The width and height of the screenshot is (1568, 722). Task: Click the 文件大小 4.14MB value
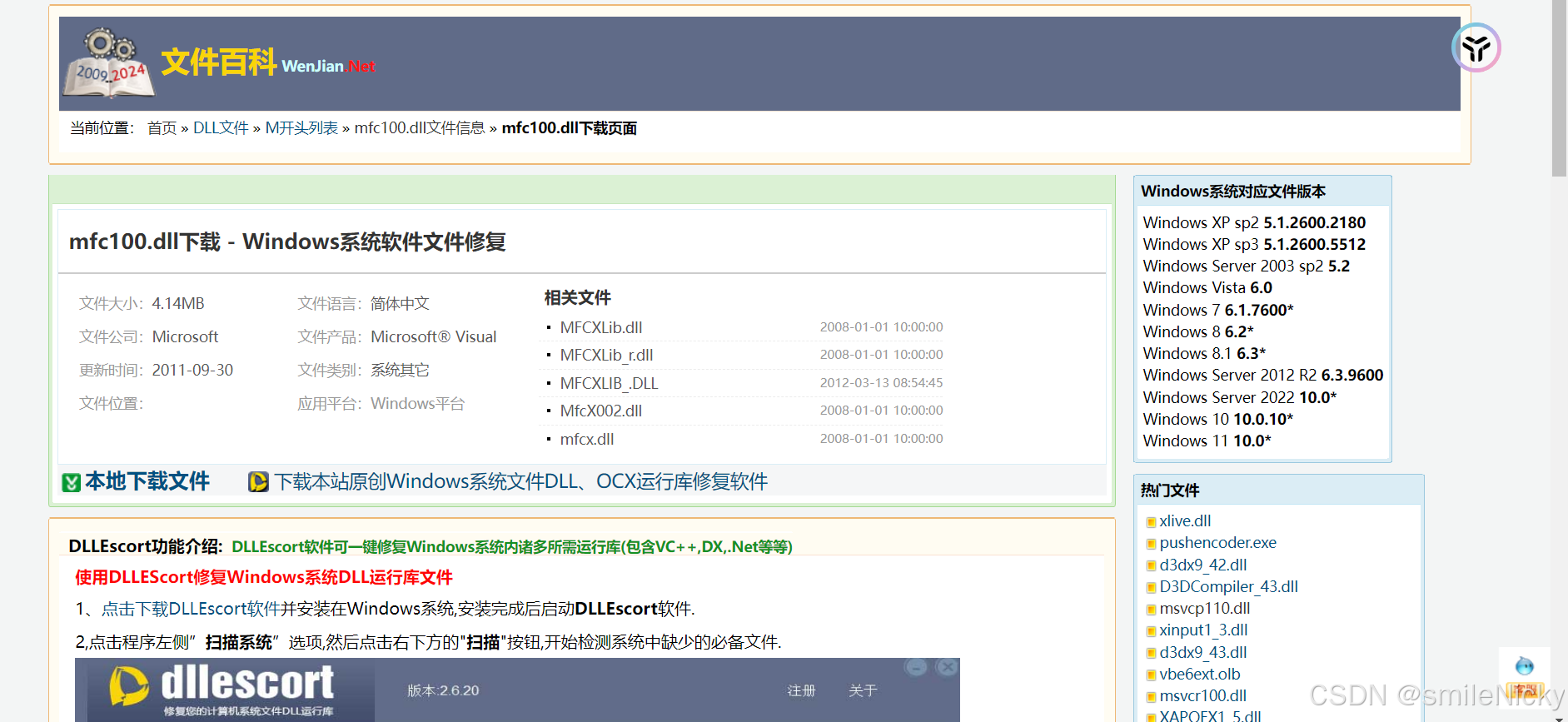(x=178, y=303)
